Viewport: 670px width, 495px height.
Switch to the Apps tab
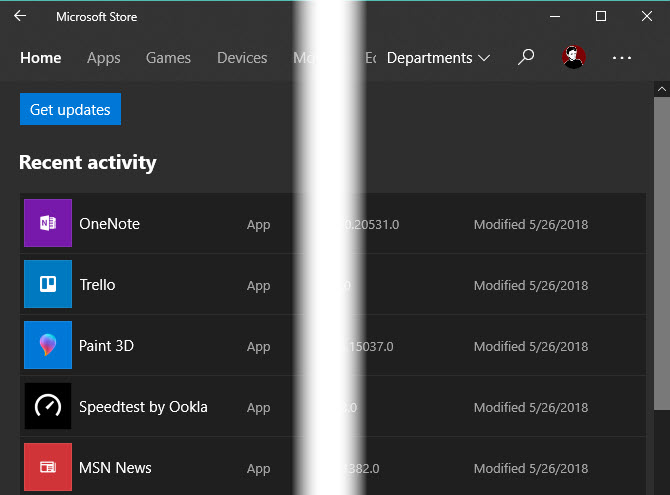click(103, 58)
